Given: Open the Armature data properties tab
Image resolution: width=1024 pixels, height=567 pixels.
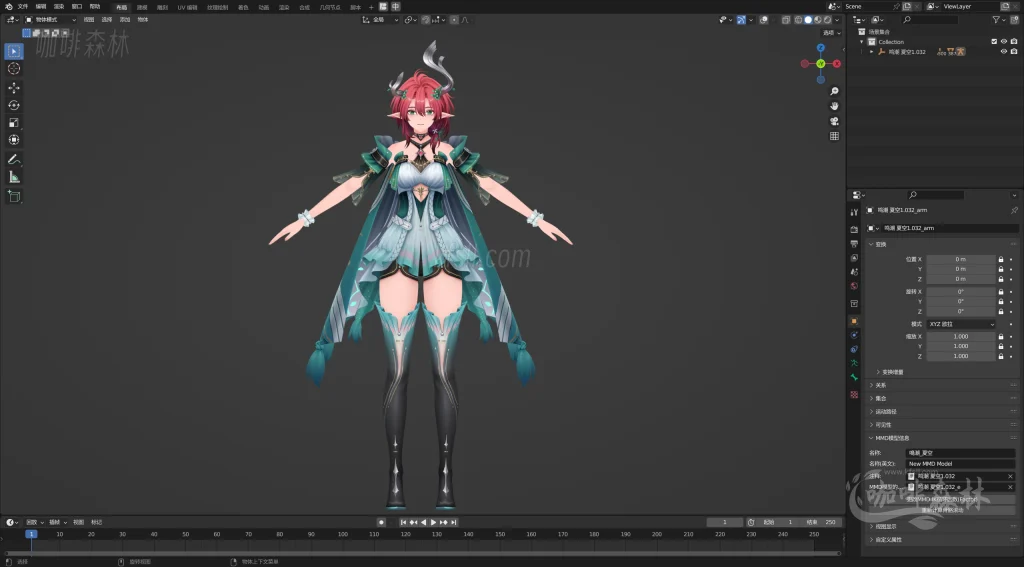Looking at the screenshot, I should click(x=854, y=363).
